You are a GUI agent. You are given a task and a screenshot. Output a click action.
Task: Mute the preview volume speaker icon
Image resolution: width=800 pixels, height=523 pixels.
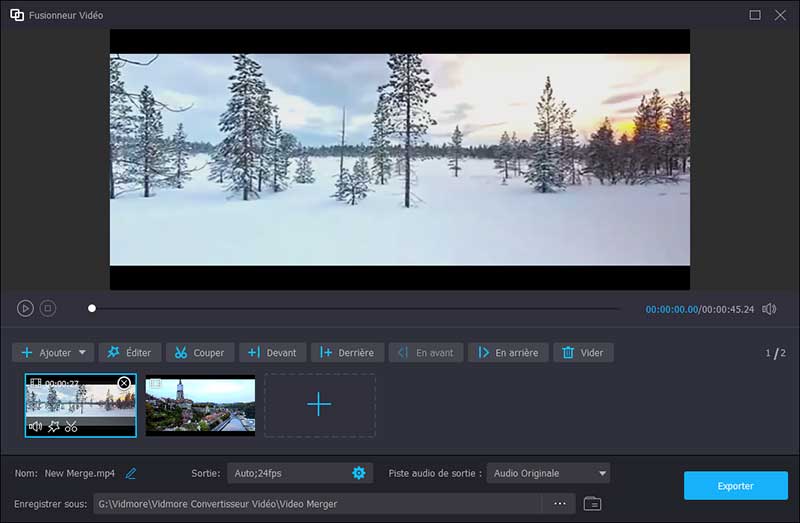pos(769,309)
